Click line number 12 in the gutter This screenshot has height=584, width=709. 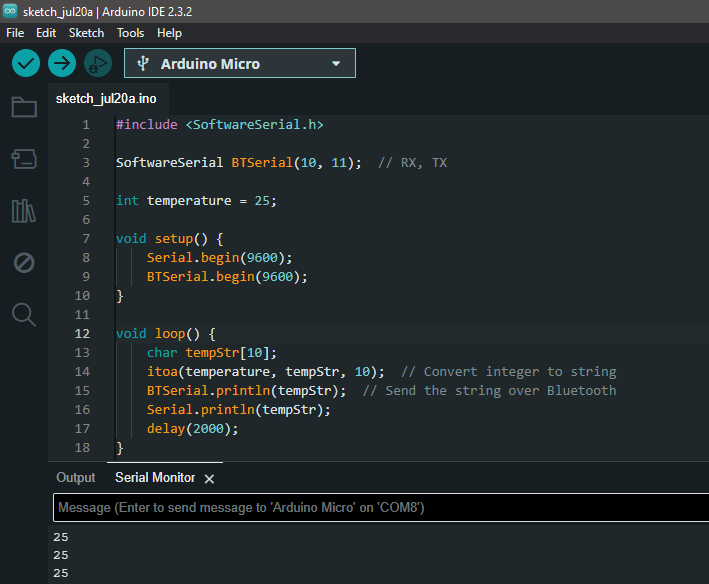(x=82, y=334)
